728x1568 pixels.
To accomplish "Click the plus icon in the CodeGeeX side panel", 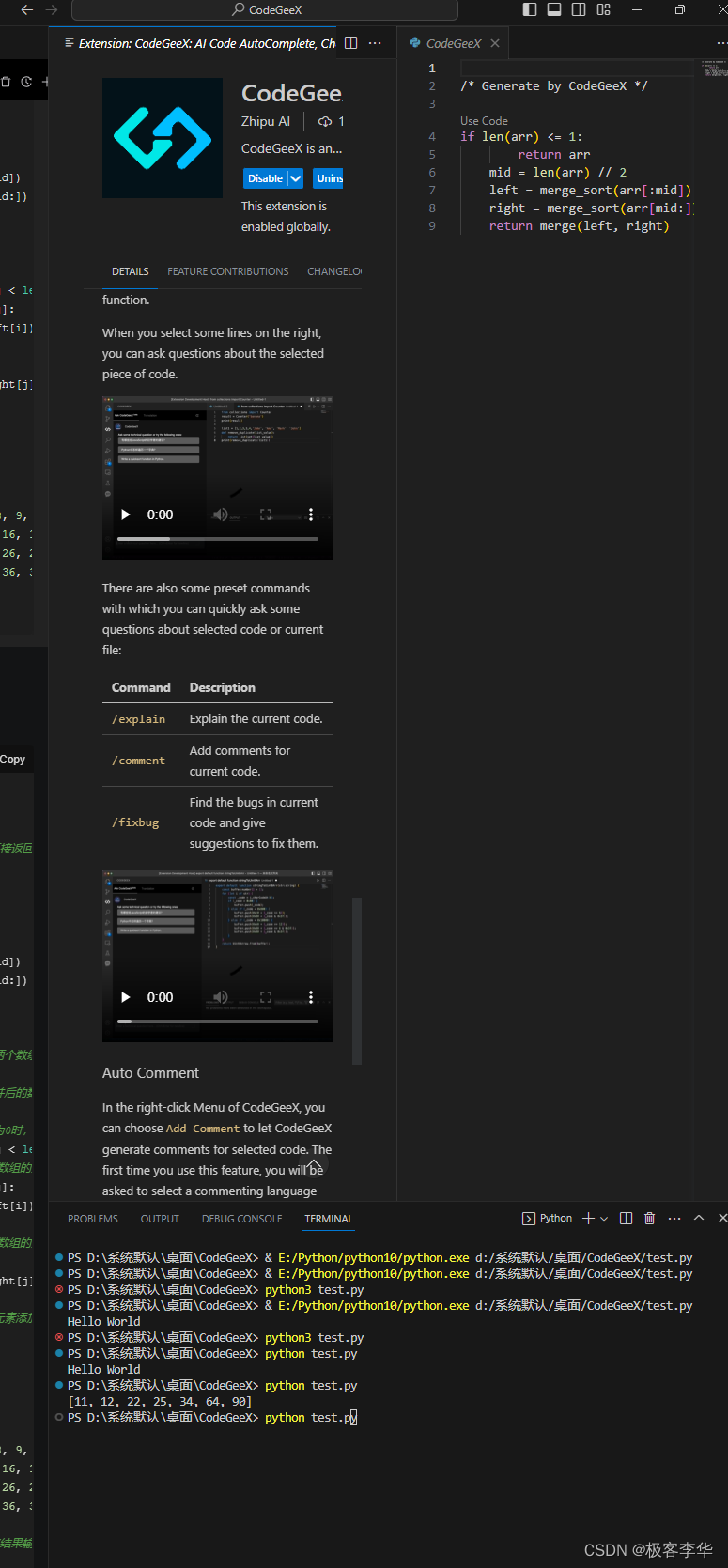I will point(45,82).
